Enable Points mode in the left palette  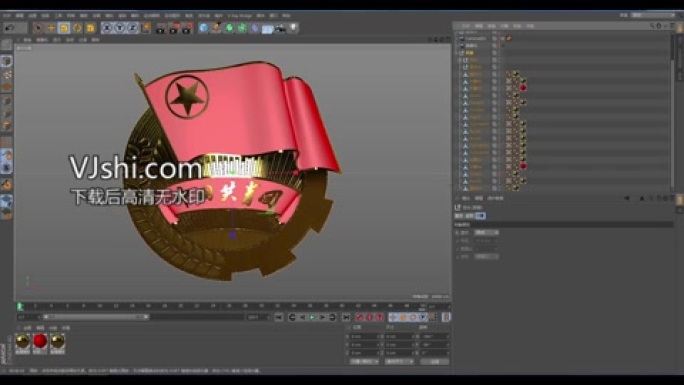[7, 101]
